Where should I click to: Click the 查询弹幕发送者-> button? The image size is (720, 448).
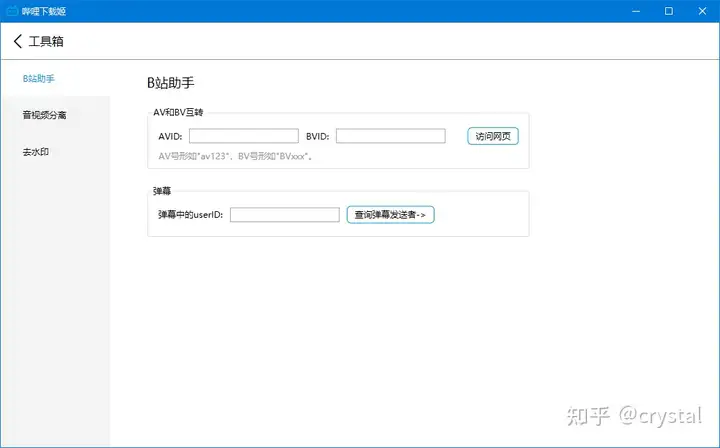pyautogui.click(x=390, y=214)
